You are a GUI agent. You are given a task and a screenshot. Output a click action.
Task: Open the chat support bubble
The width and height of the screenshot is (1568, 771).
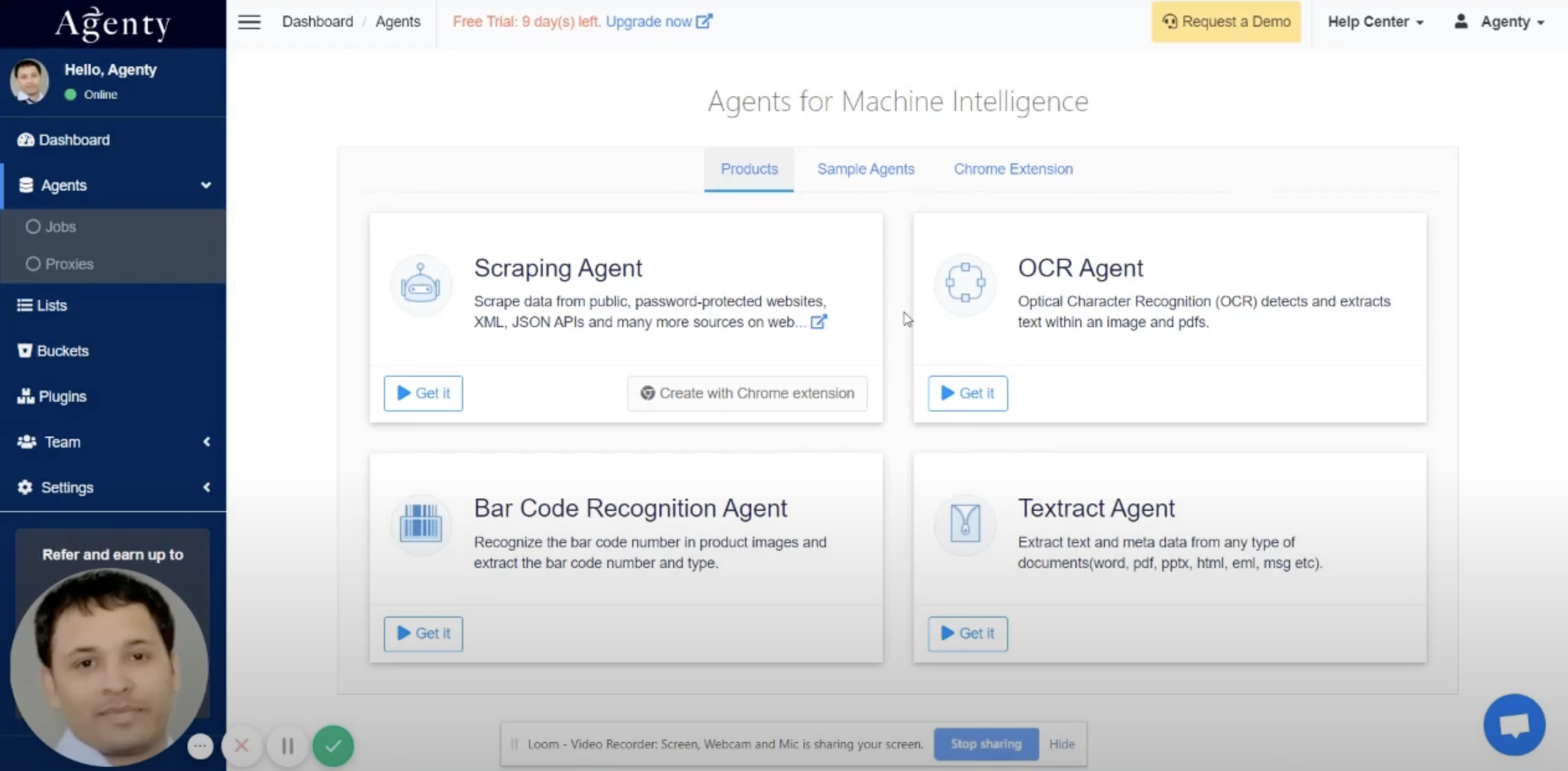coord(1514,724)
